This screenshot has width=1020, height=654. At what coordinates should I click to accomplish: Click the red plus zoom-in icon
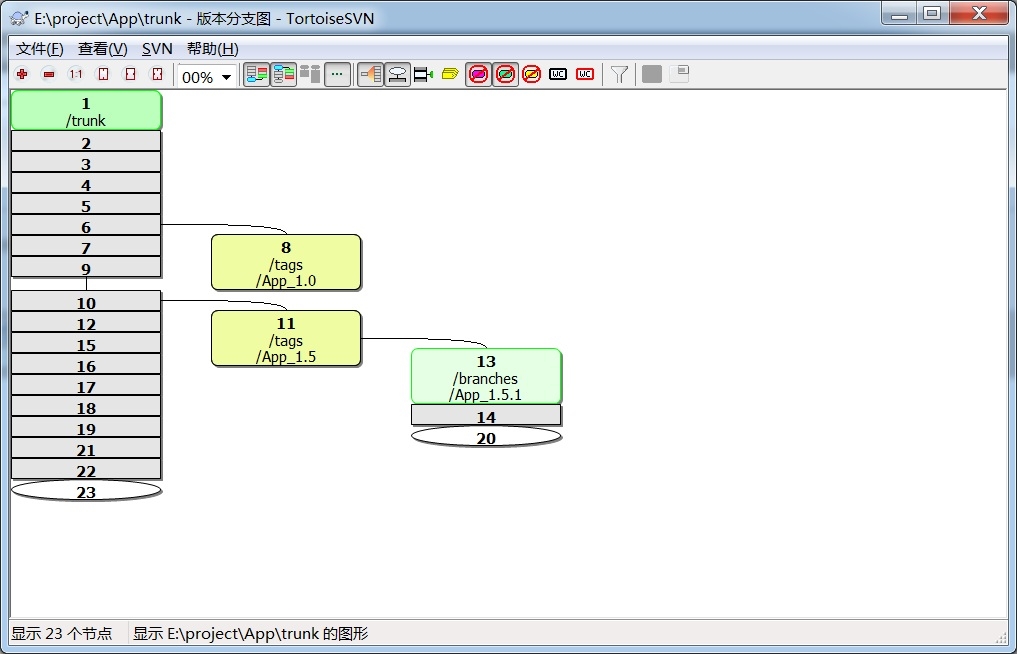[x=22, y=74]
